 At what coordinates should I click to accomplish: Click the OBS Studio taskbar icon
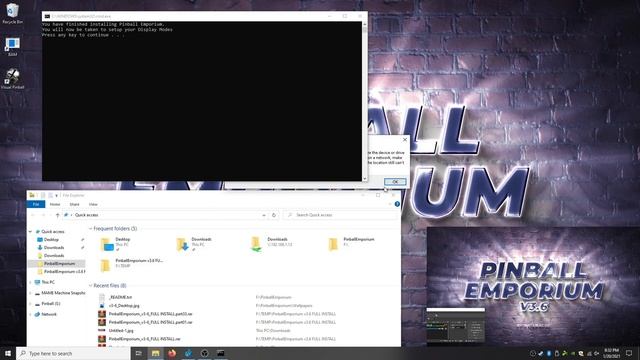[x=204, y=353]
